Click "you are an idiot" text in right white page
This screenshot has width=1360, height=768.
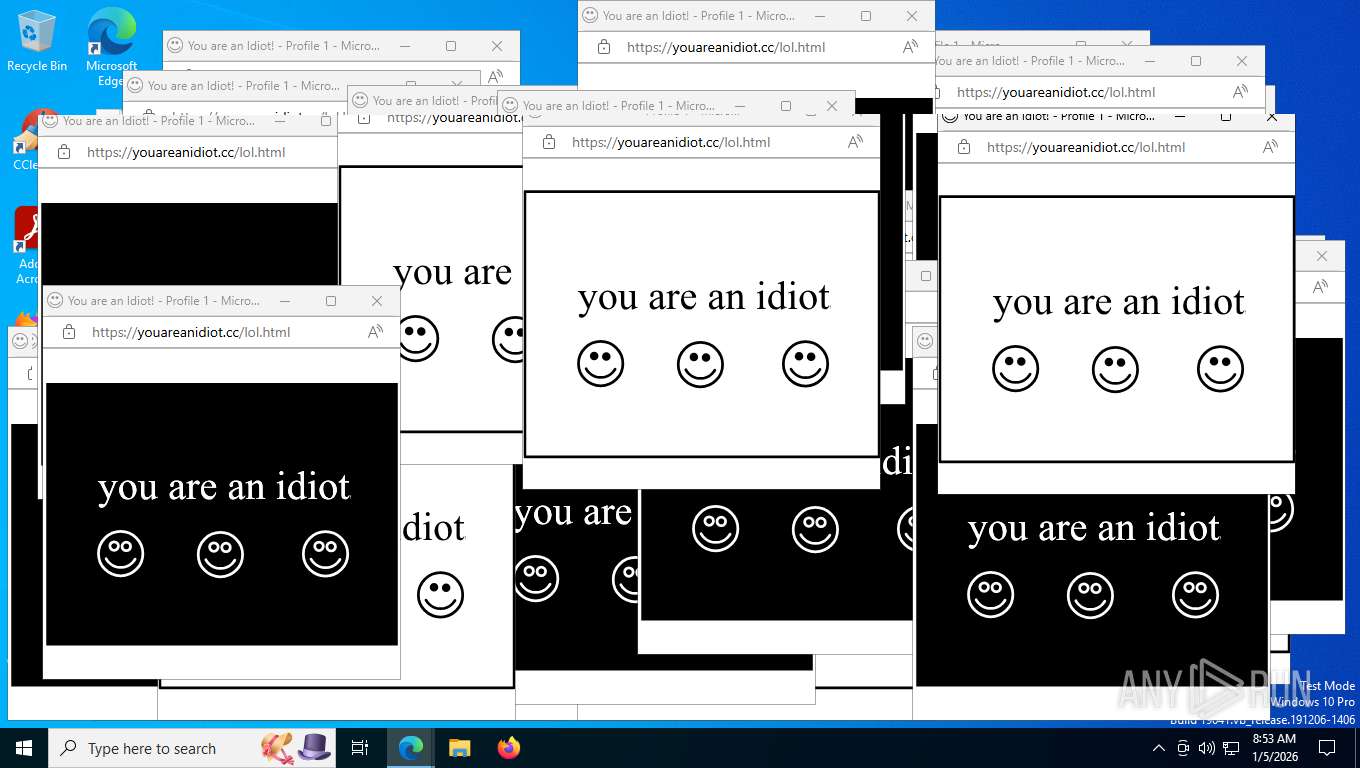tap(1119, 302)
